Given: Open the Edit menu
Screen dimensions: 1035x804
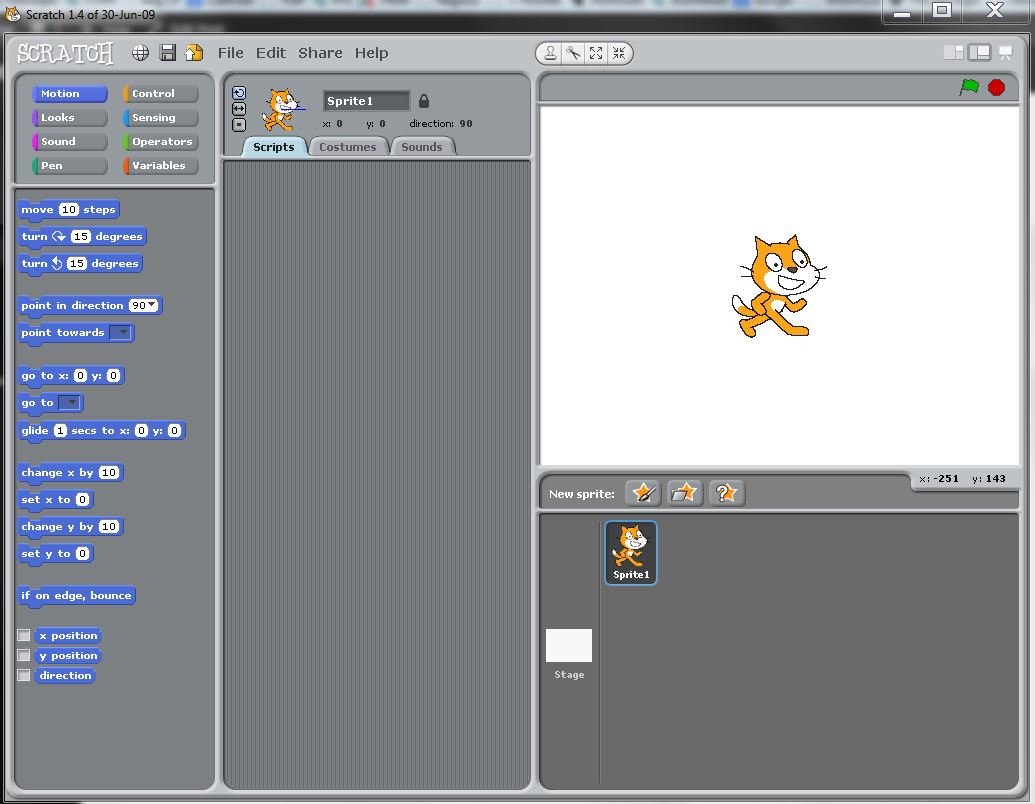Looking at the screenshot, I should [x=271, y=53].
